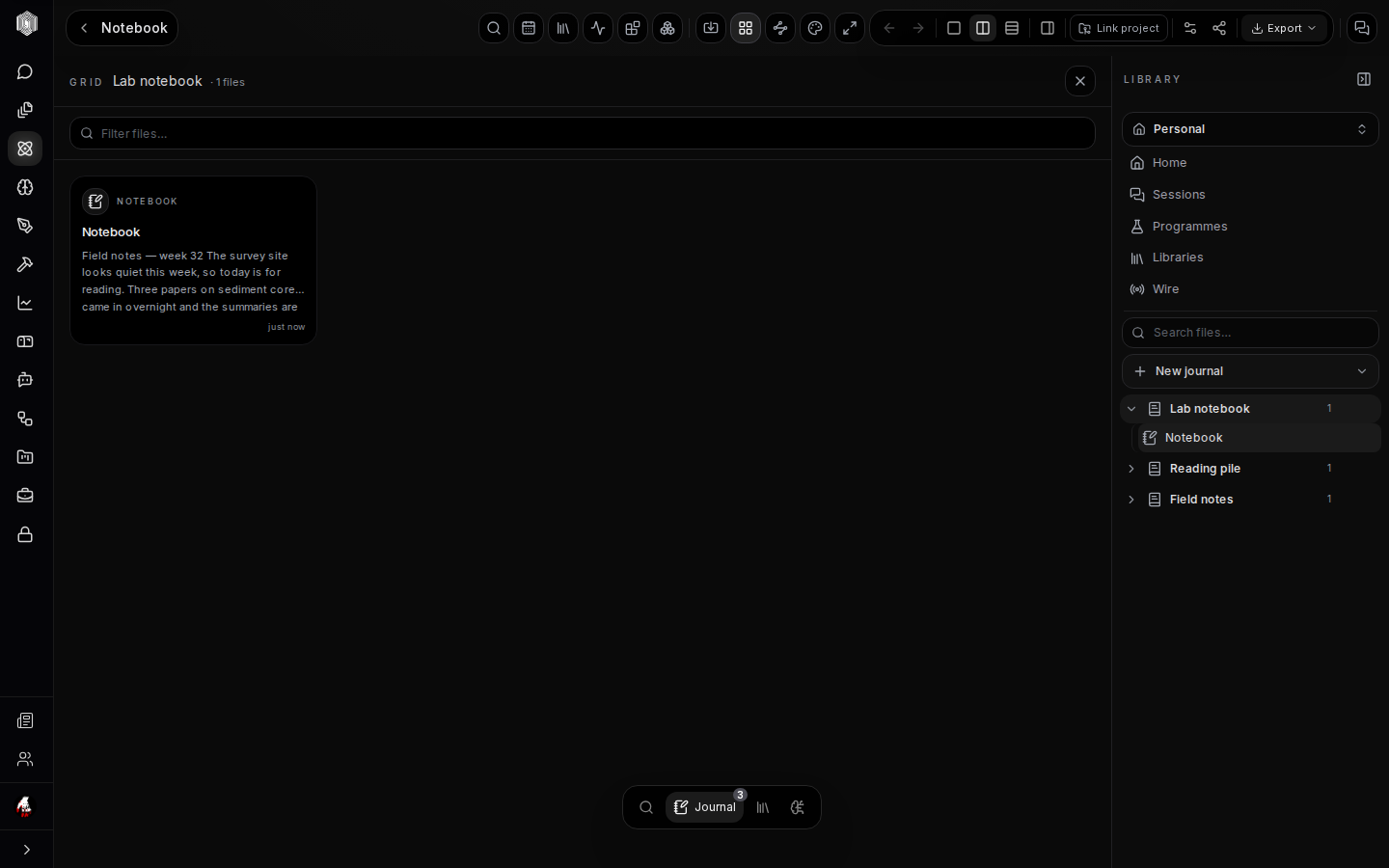1389x868 pixels.
Task: Open the line chart sidebar icon
Action: [25, 304]
